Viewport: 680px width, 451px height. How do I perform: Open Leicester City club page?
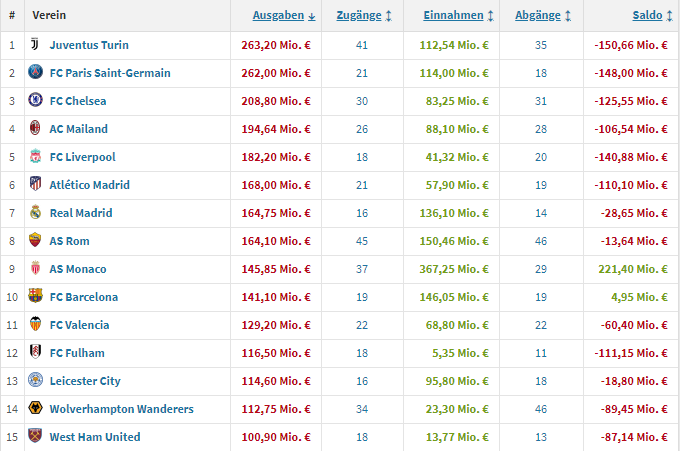click(x=85, y=381)
